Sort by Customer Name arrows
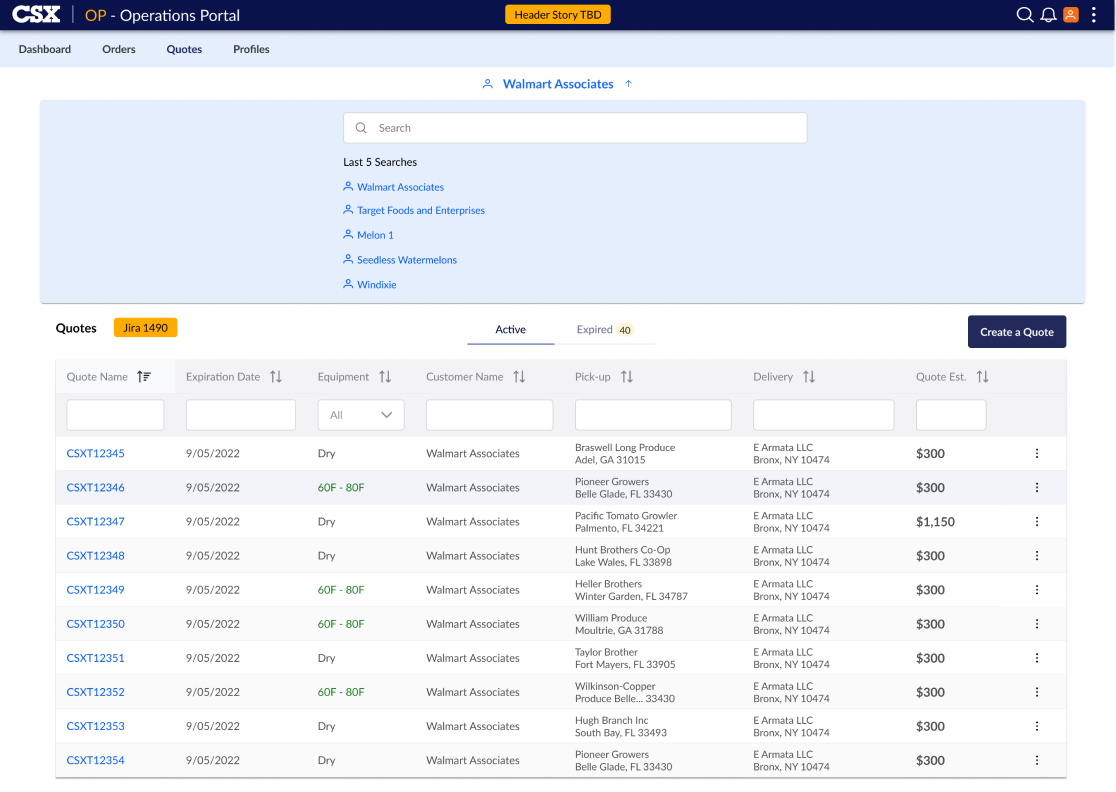 pyautogui.click(x=520, y=376)
